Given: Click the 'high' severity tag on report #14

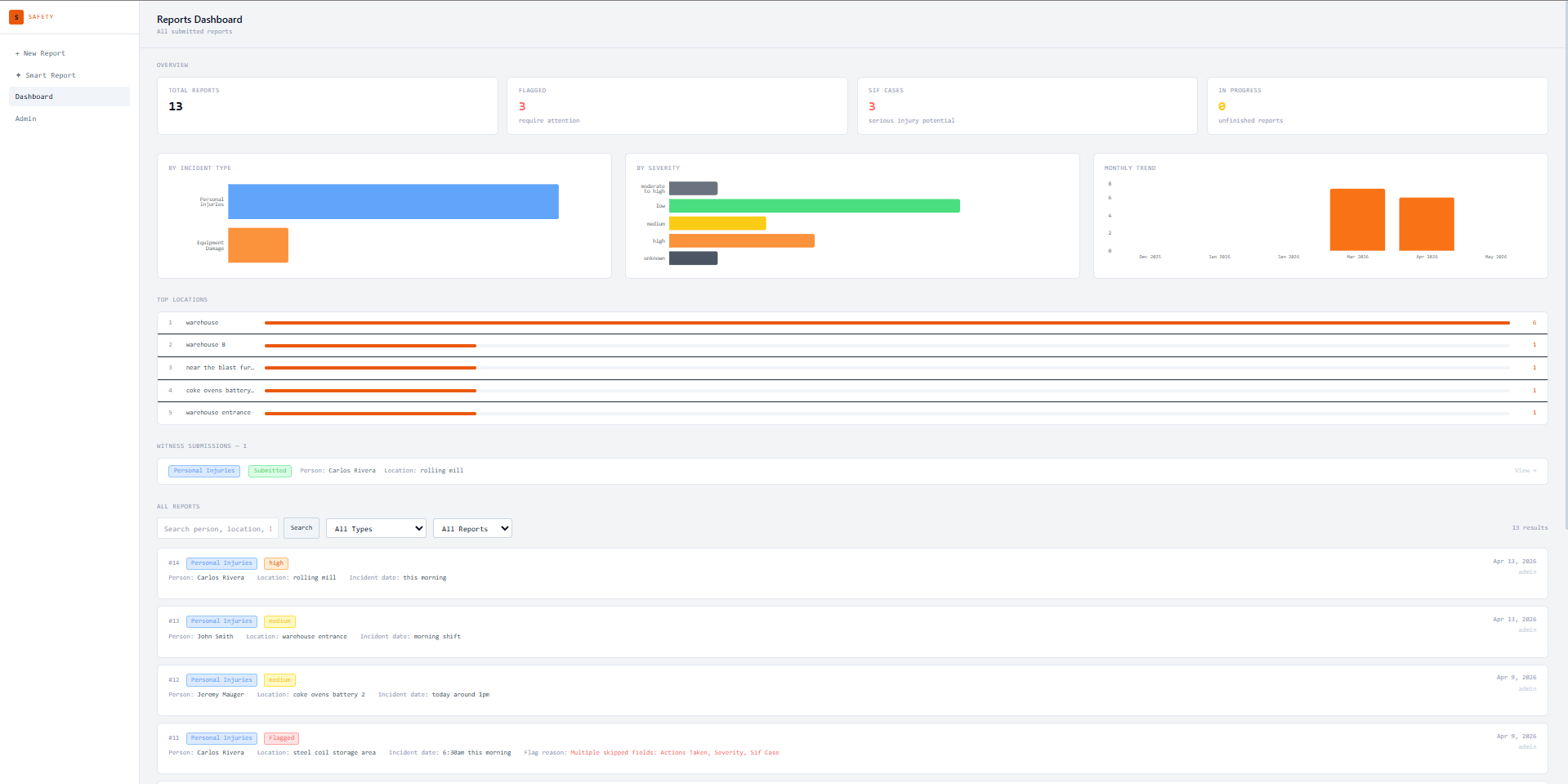Looking at the screenshot, I should (276, 563).
